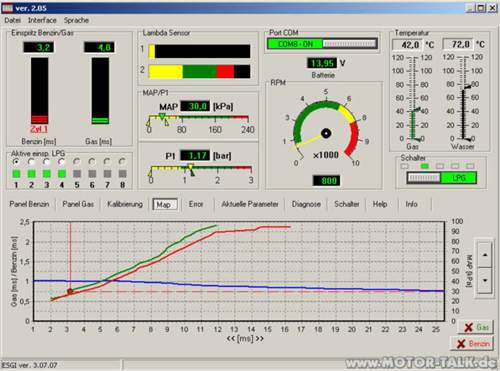This screenshot has height=371, width=500.
Task: Open the Sprache menu
Action: coord(76,20)
